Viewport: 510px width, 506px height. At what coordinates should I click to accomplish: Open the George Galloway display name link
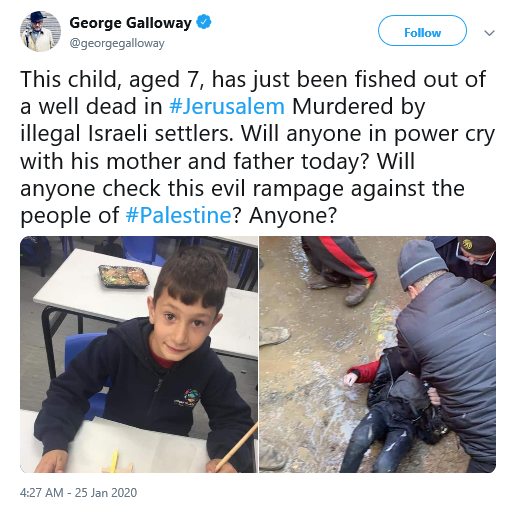(x=130, y=23)
